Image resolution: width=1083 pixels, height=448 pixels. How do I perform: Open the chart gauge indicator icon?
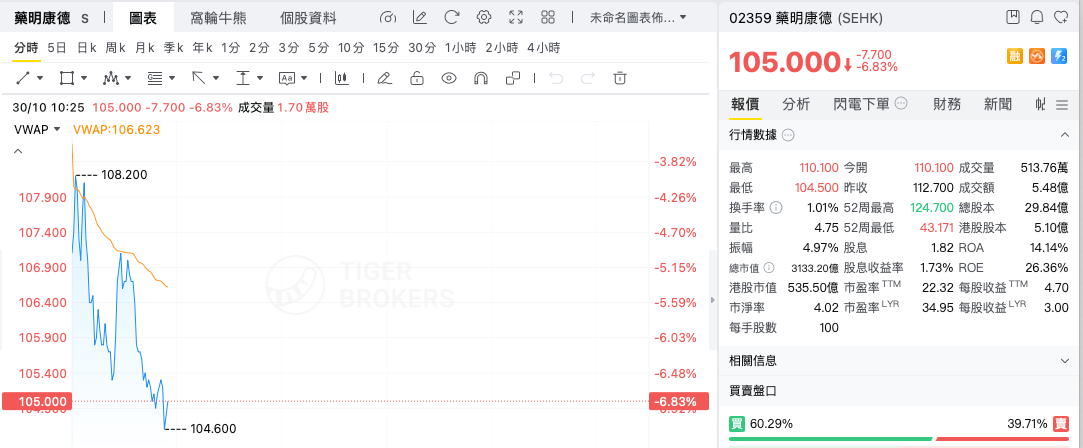[388, 18]
